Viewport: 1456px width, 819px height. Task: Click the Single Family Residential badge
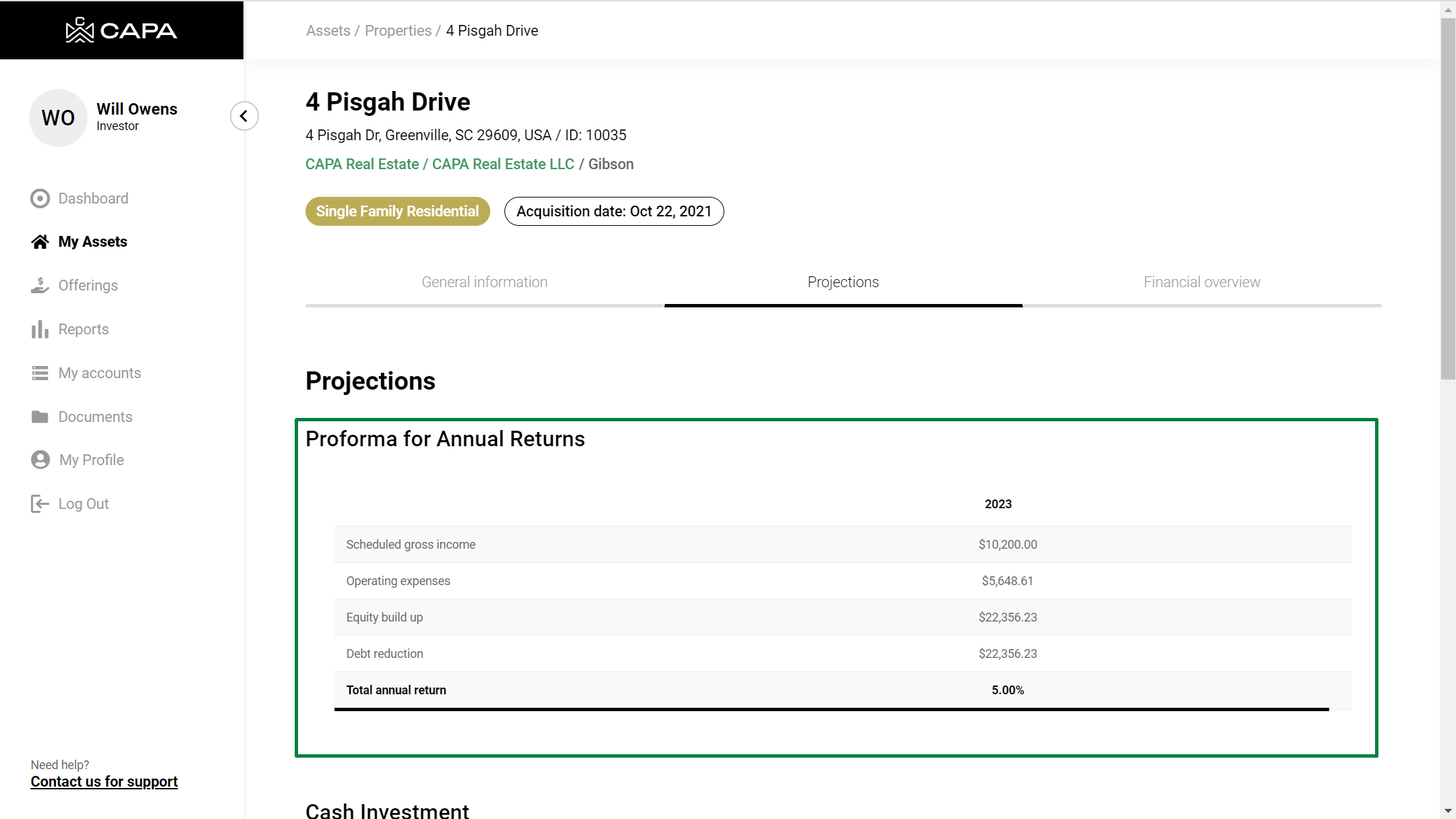(x=397, y=212)
